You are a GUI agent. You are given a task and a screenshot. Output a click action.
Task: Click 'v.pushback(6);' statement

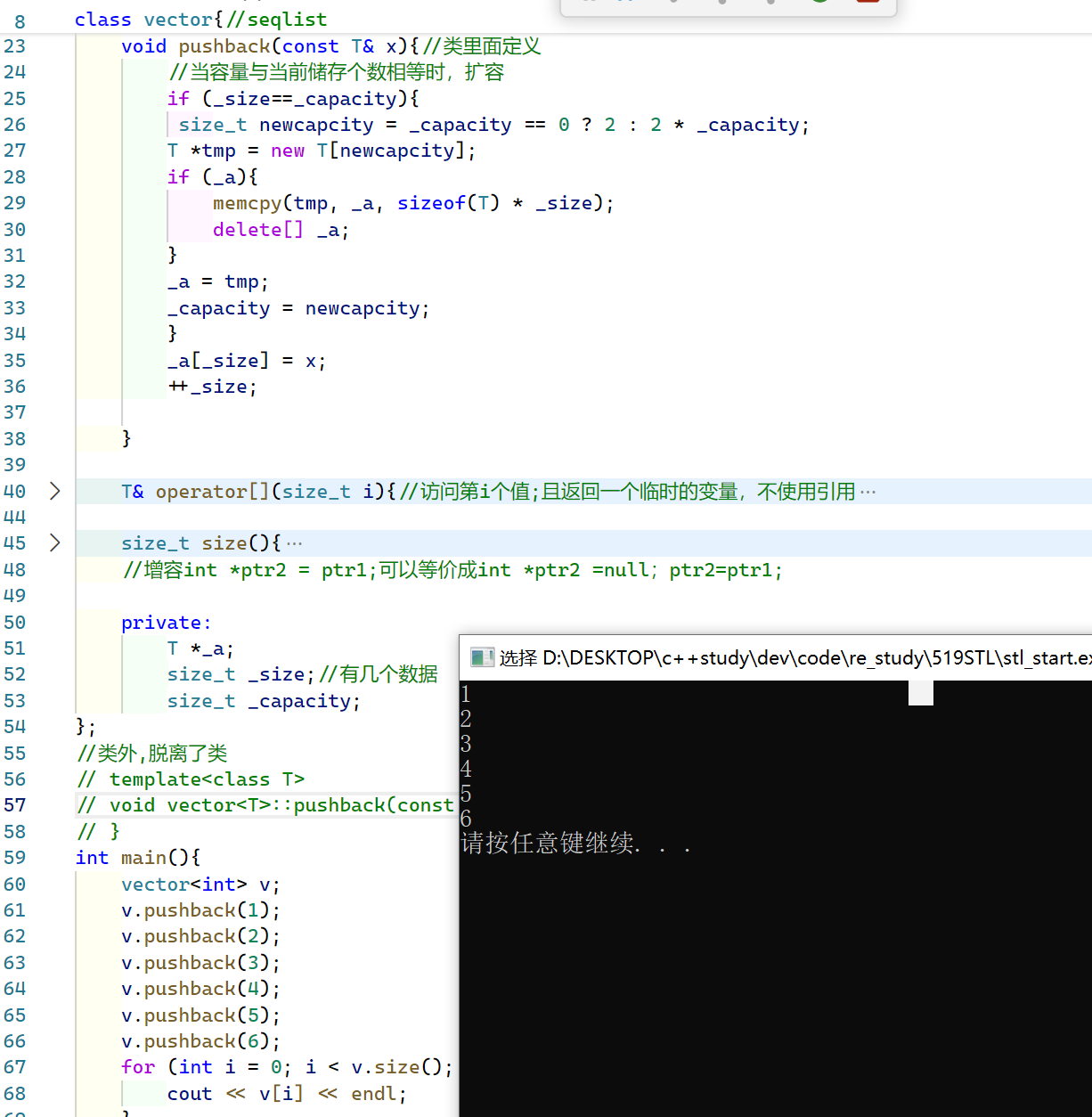click(x=200, y=1041)
